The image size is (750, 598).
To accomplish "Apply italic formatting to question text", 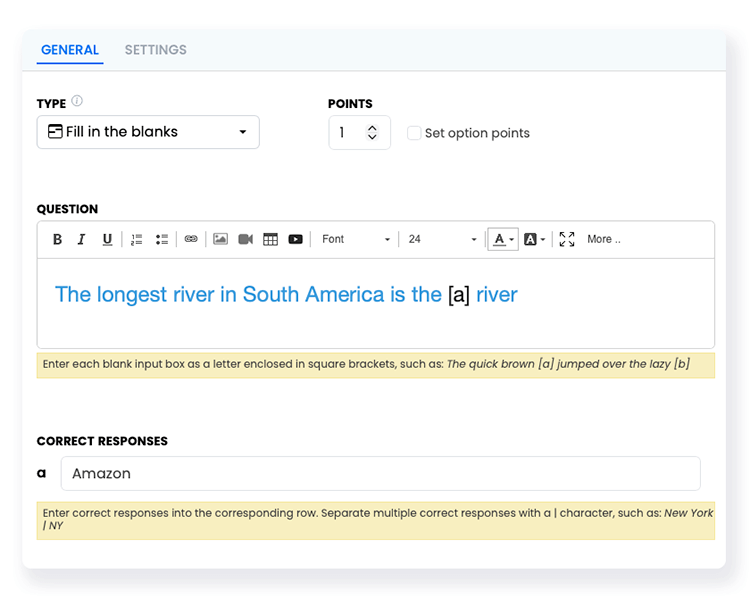I will (82, 239).
